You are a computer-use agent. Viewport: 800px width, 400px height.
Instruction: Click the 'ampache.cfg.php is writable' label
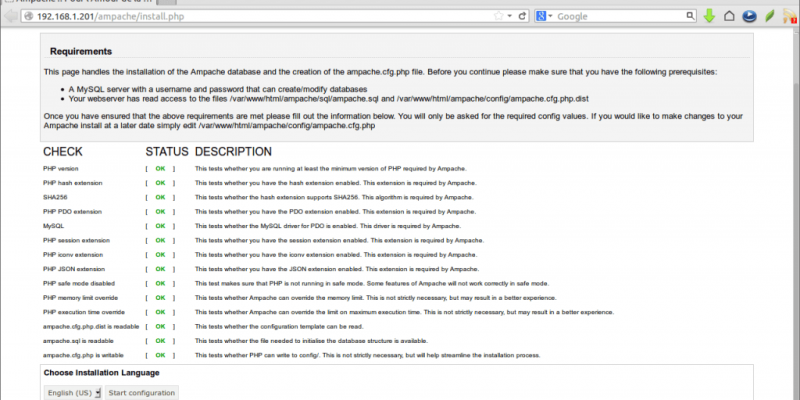(83, 355)
